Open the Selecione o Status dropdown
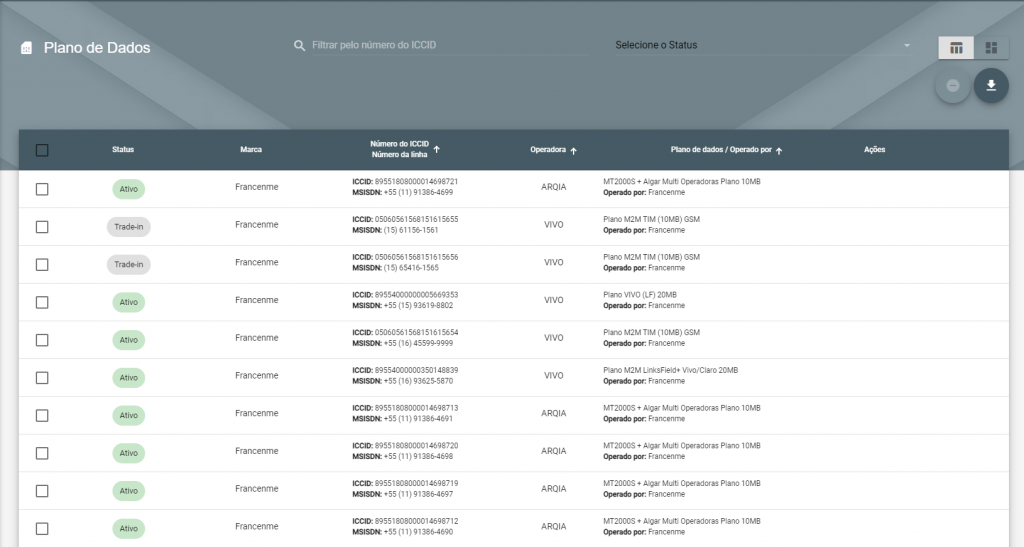Viewport: 1024px width, 547px height. pos(763,45)
